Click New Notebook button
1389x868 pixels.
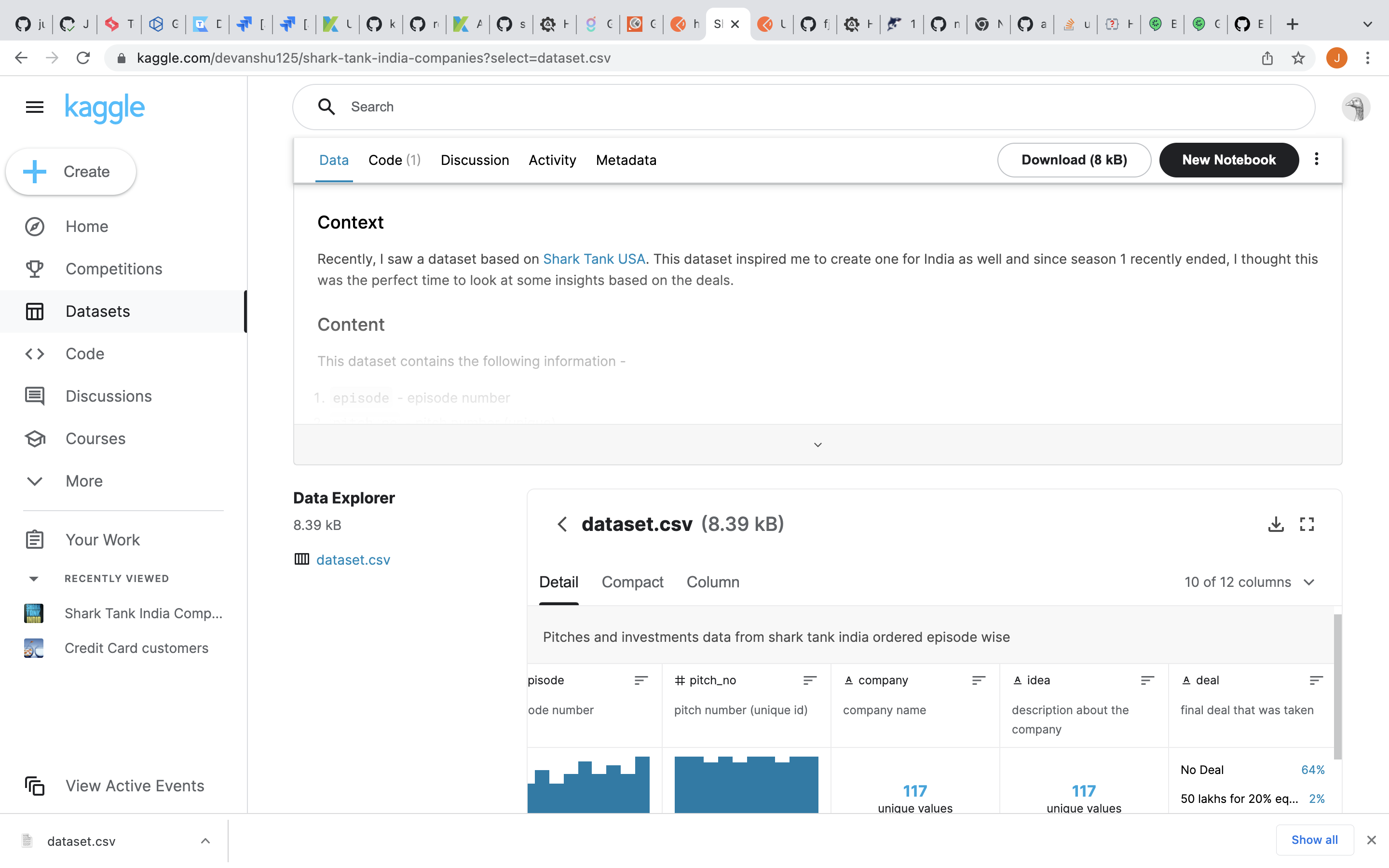(1229, 160)
